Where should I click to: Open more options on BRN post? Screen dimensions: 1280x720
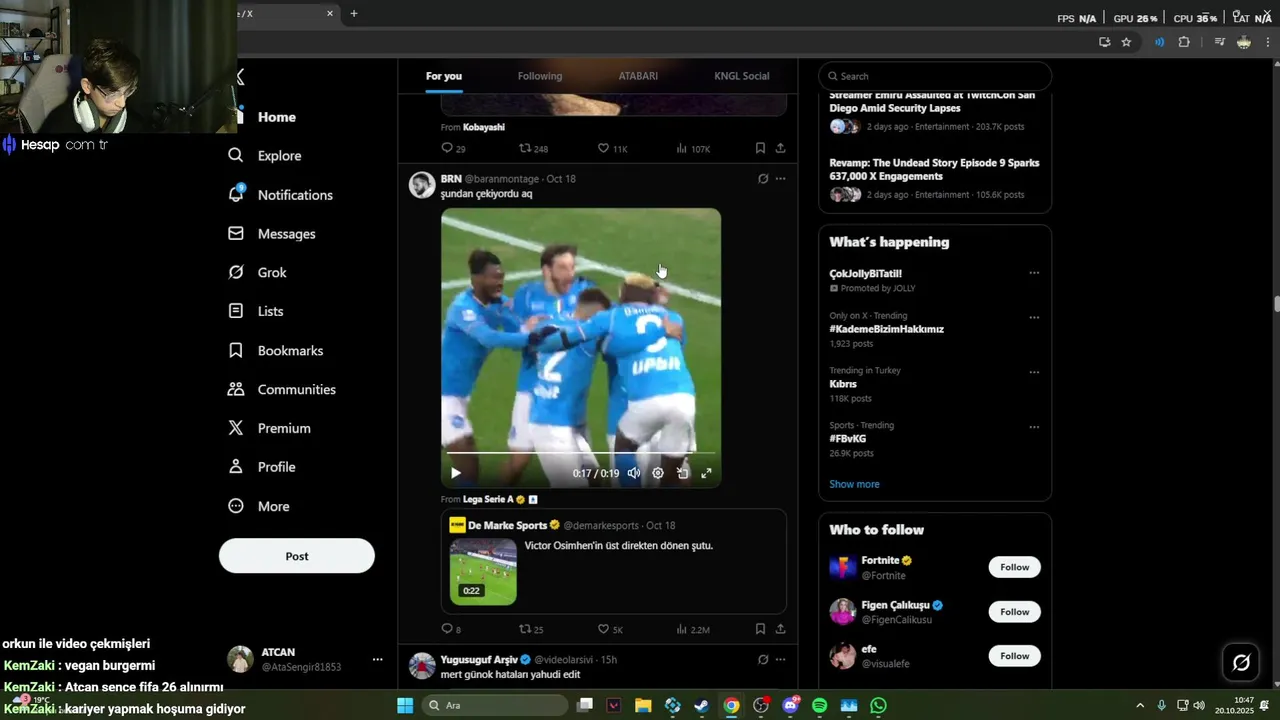point(781,179)
